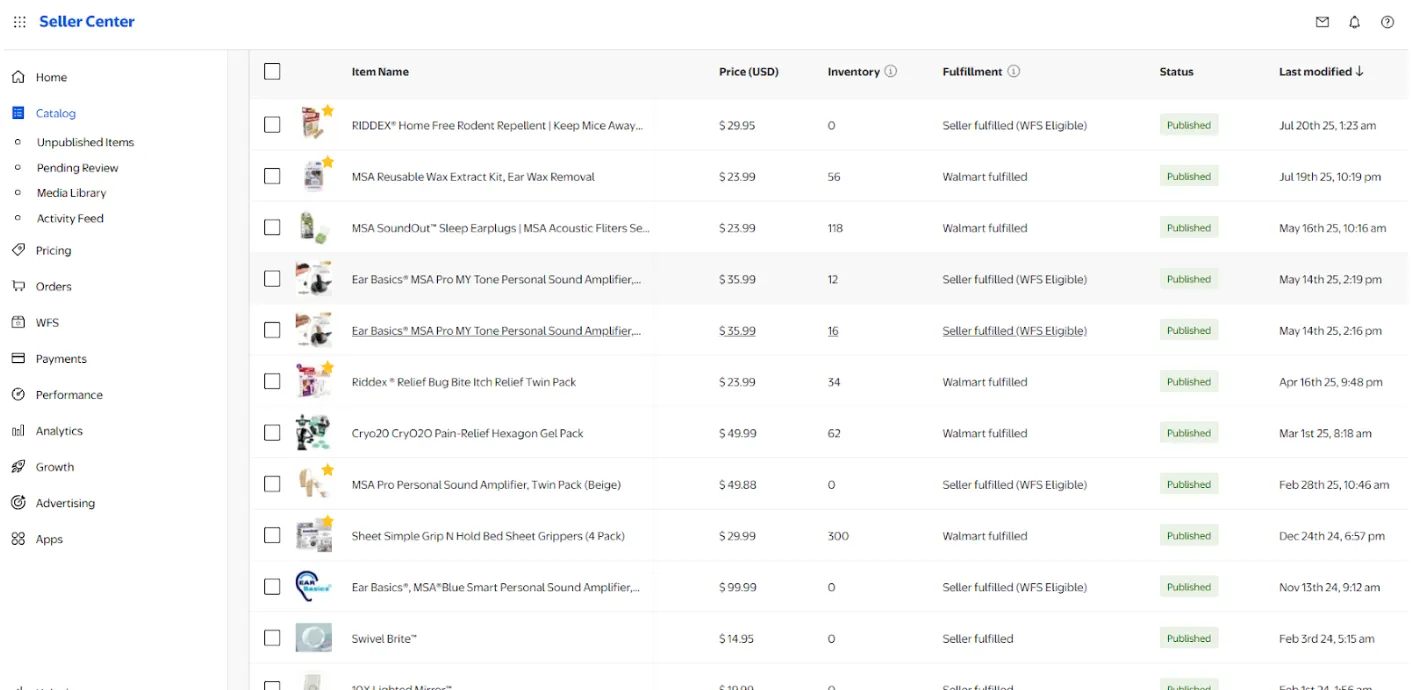
Task: Click the 'Feb 3rd 24, 5:15 am' date
Action: pos(1326,638)
